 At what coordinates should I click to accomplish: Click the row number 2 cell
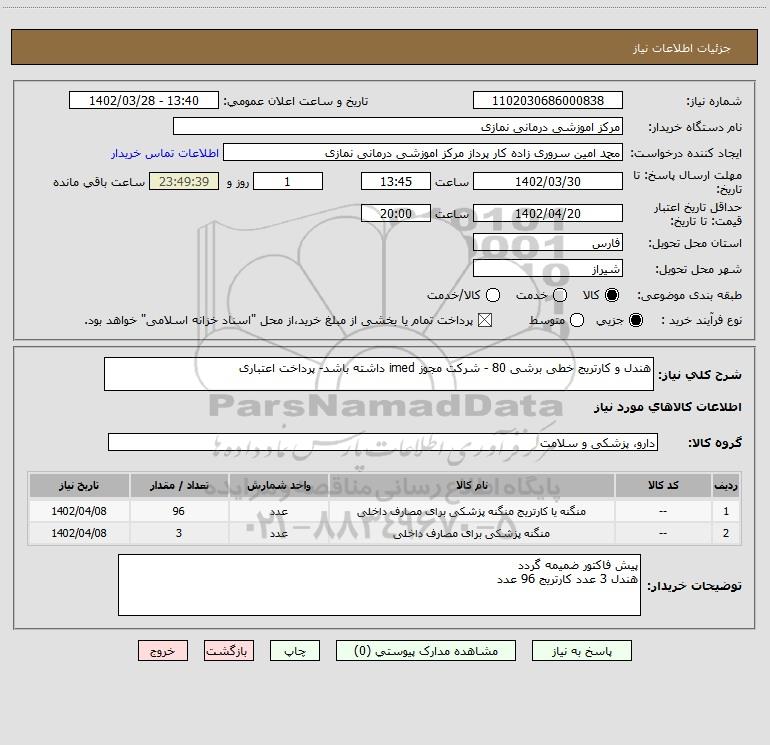tap(726, 533)
